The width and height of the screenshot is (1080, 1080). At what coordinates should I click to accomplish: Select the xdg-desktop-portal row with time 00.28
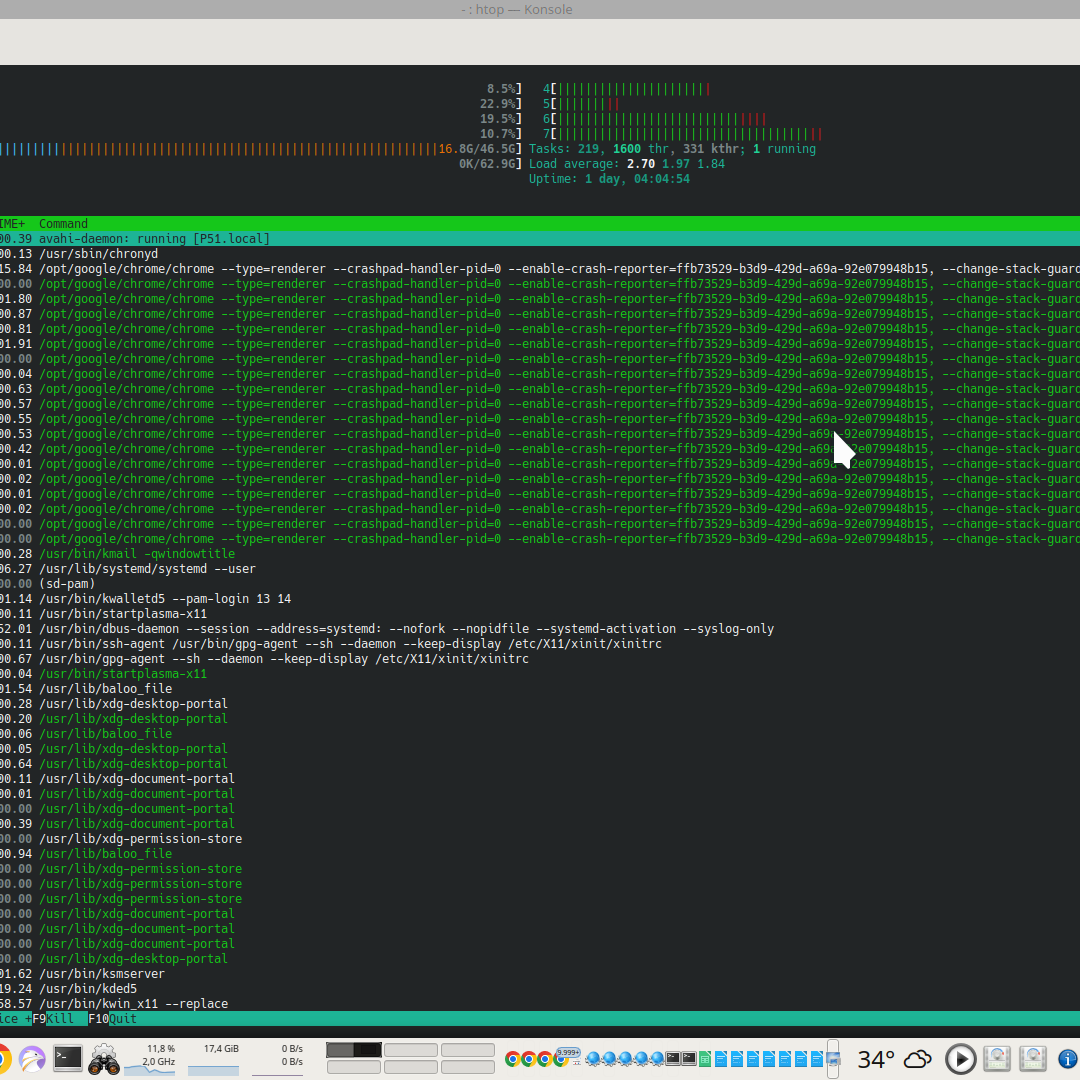(x=540, y=704)
